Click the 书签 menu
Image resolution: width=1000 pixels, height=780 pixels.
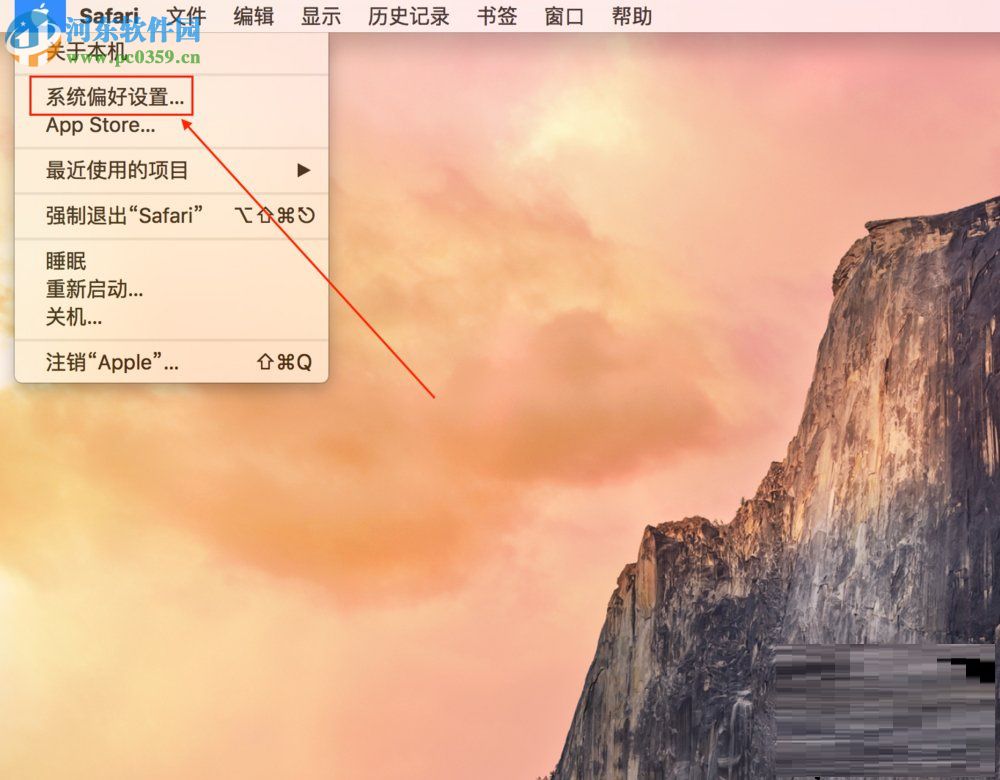(497, 15)
